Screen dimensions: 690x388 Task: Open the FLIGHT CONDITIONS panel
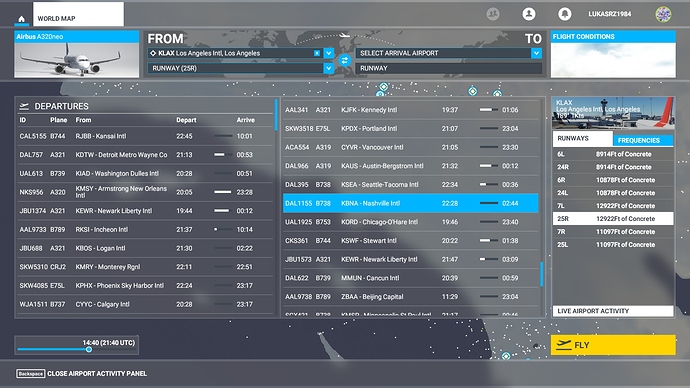(613, 54)
